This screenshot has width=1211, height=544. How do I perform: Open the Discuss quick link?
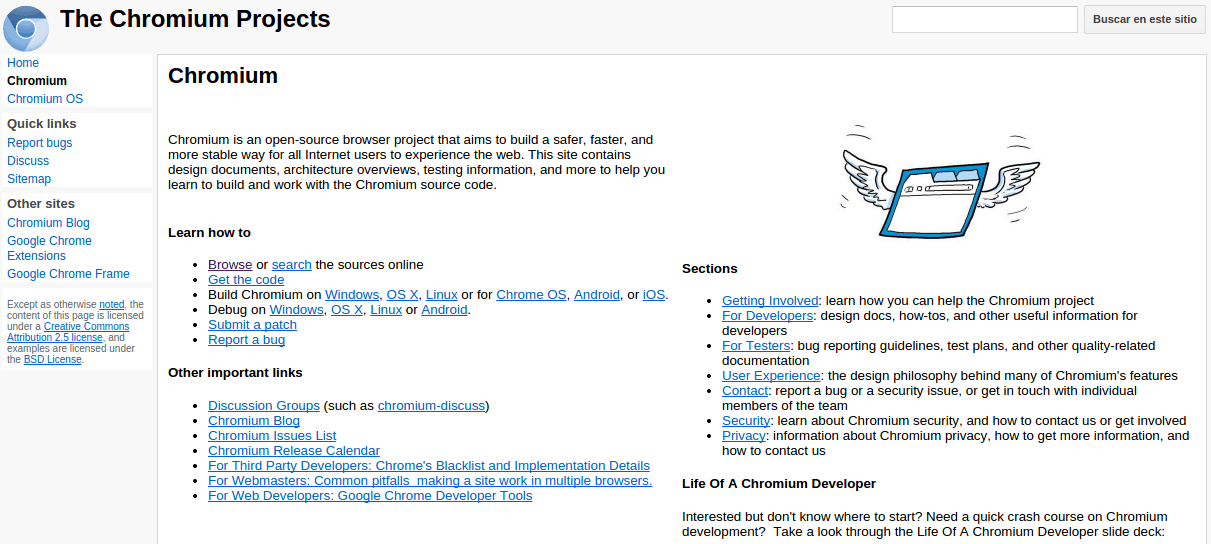(28, 161)
